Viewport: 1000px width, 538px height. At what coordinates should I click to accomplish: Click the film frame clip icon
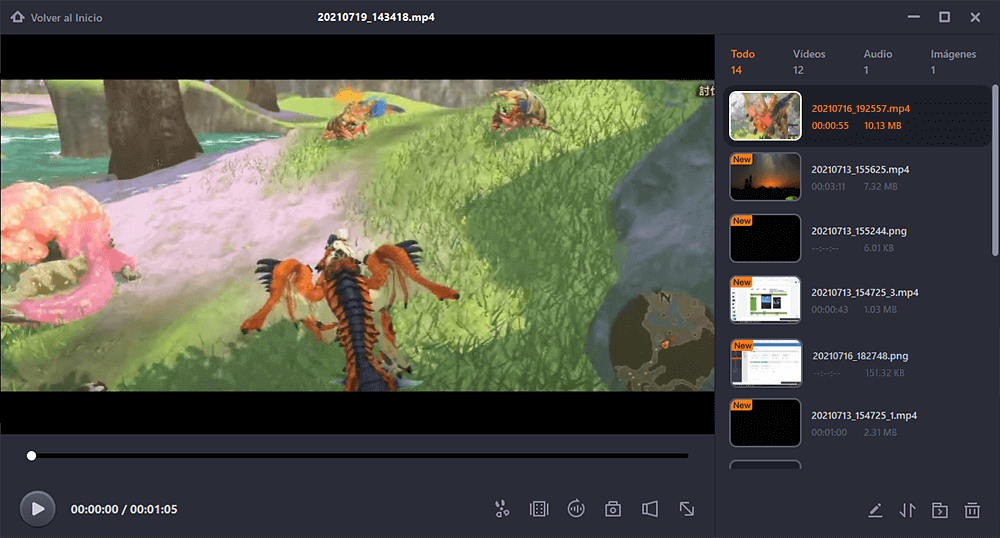point(539,509)
